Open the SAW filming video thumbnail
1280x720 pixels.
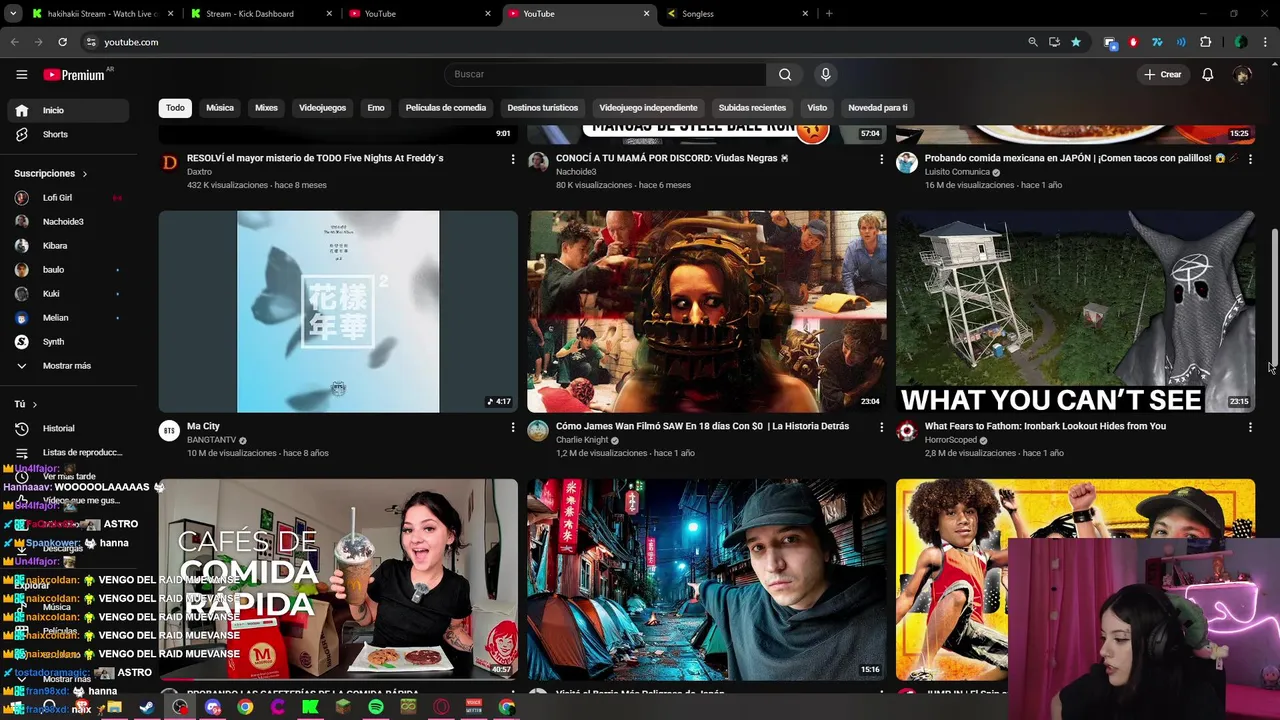706,311
